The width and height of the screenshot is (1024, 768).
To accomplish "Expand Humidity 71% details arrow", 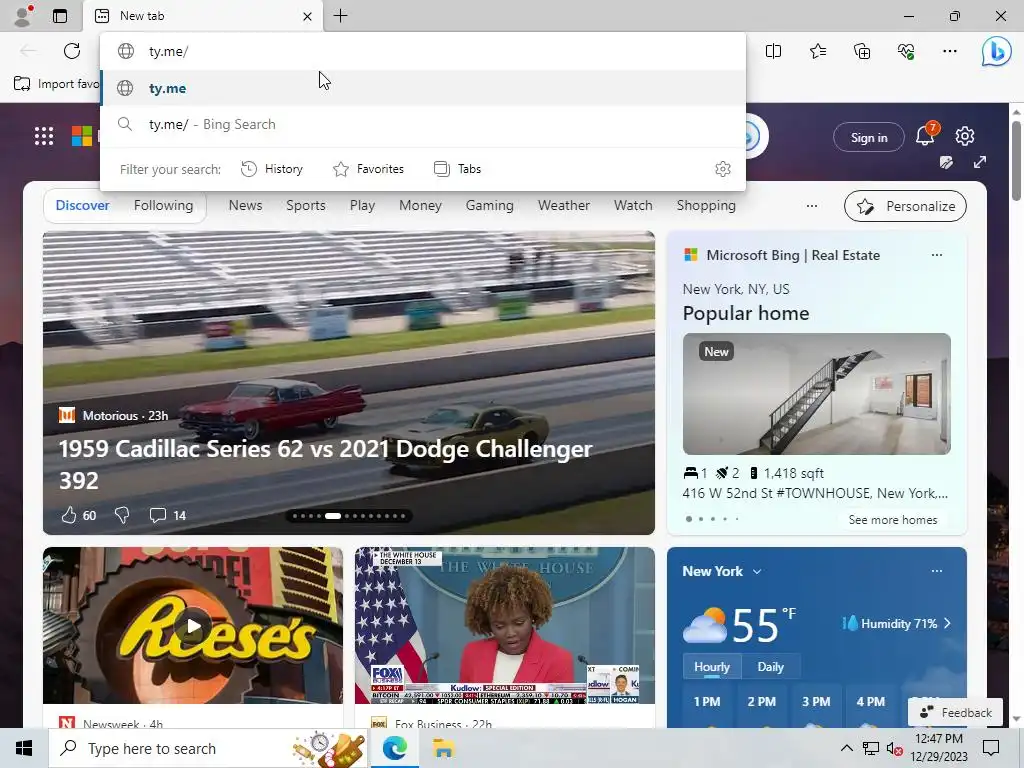I will click(948, 624).
